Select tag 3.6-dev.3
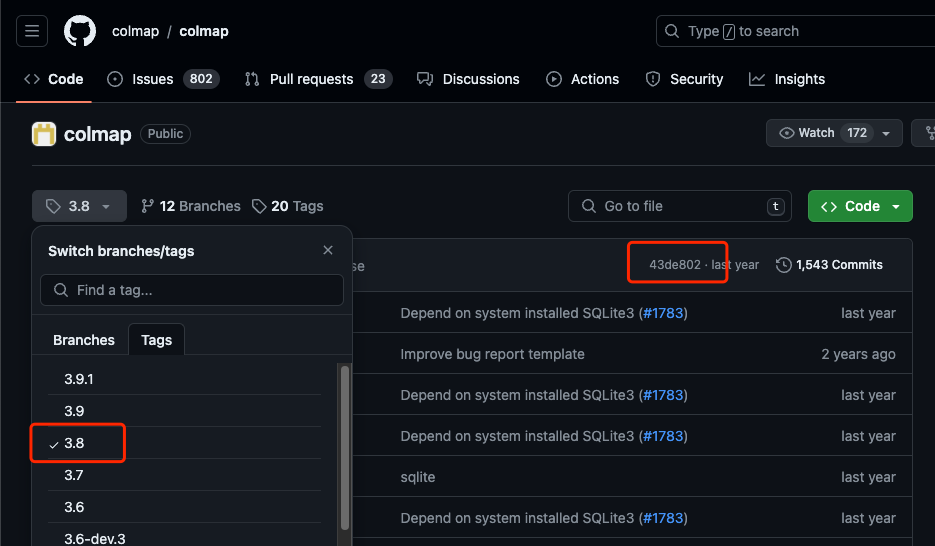This screenshot has width=935, height=546. pos(184,536)
